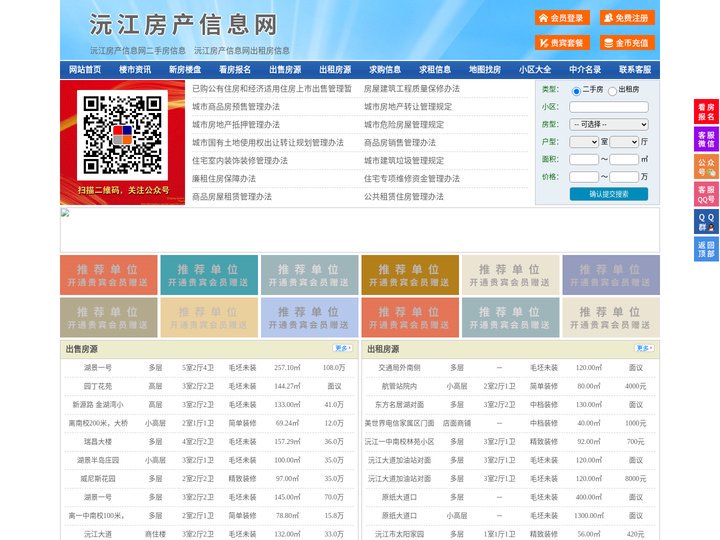
Task: Click 返回顶部 floating sidebar icon
Action: pos(706,249)
